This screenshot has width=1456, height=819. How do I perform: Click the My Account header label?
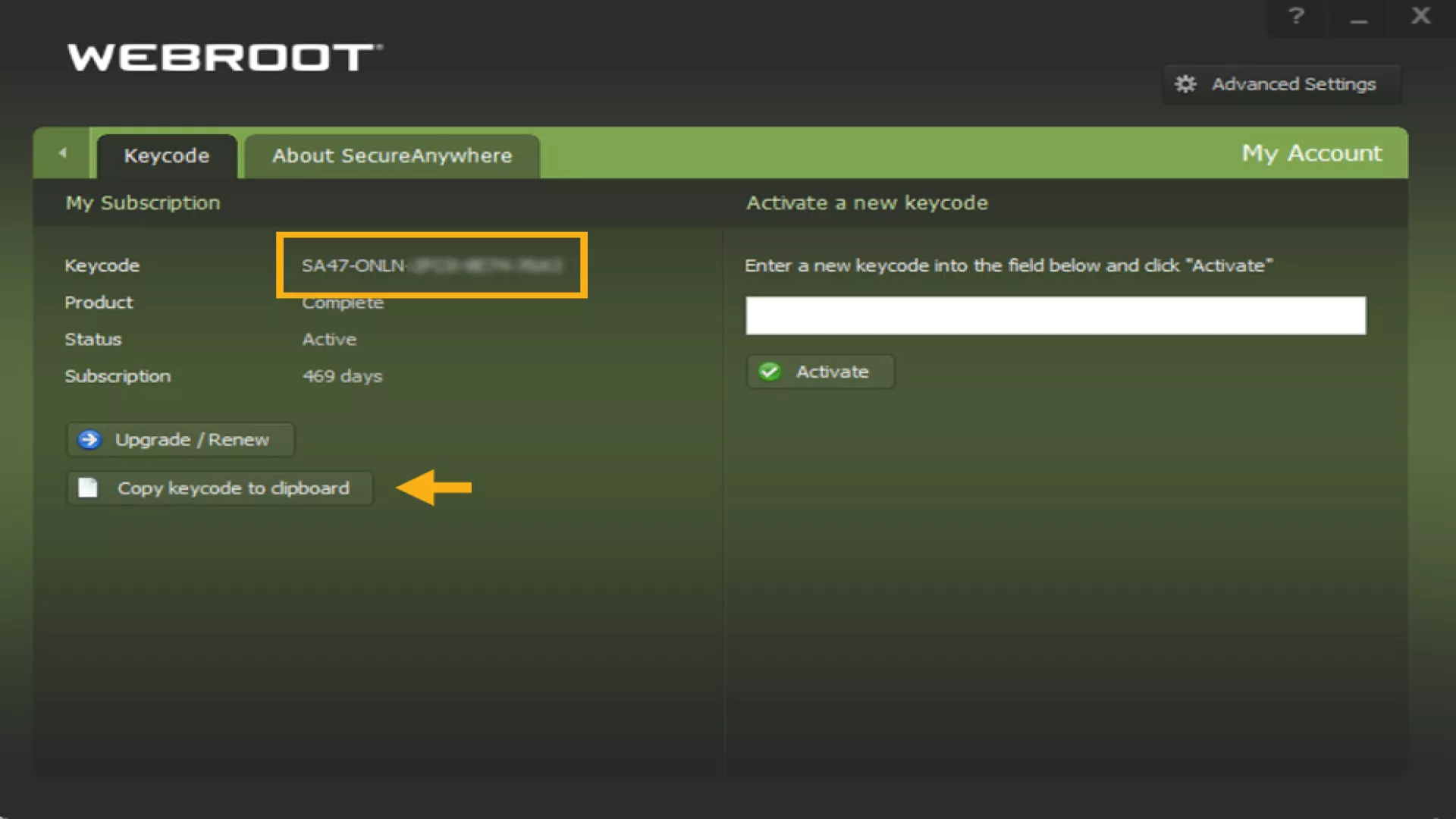(x=1311, y=153)
